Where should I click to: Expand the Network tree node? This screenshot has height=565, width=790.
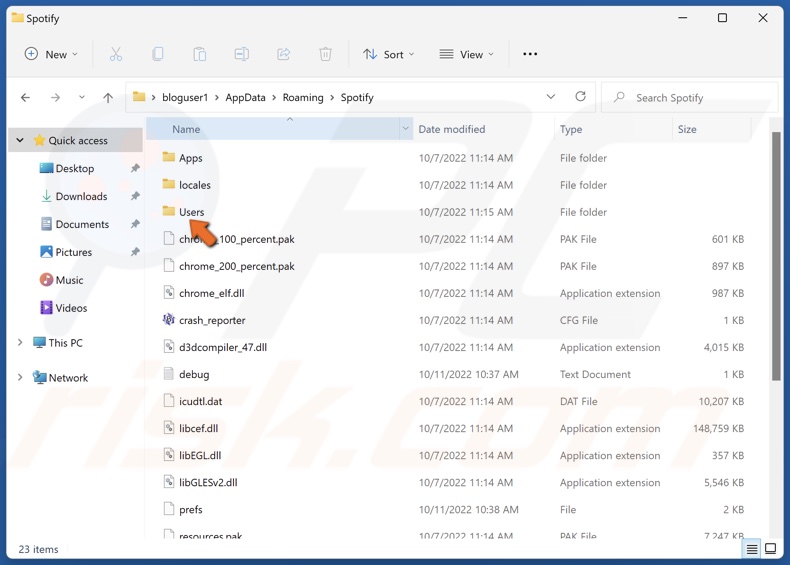pos(20,377)
